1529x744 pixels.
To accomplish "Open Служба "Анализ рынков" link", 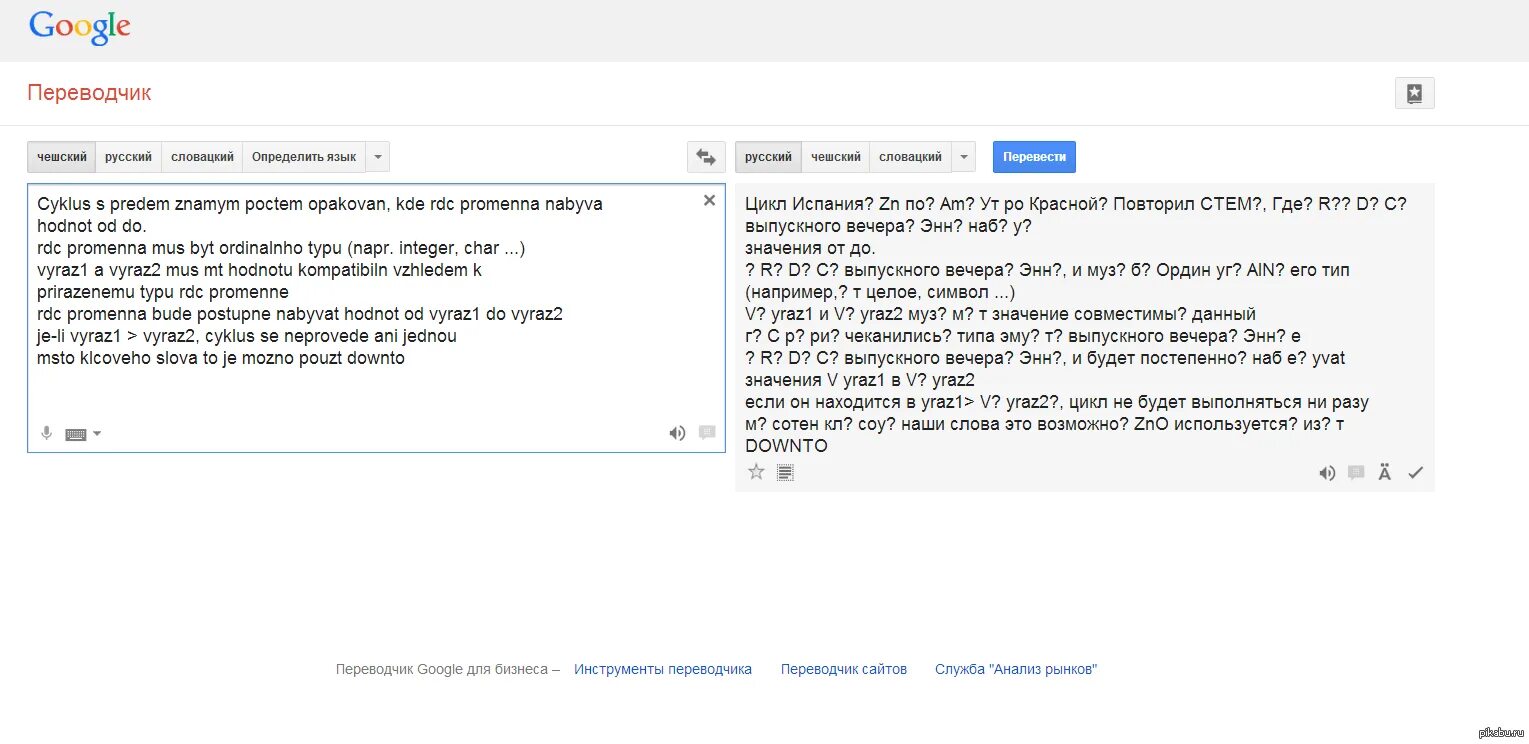I will click(x=1016, y=669).
